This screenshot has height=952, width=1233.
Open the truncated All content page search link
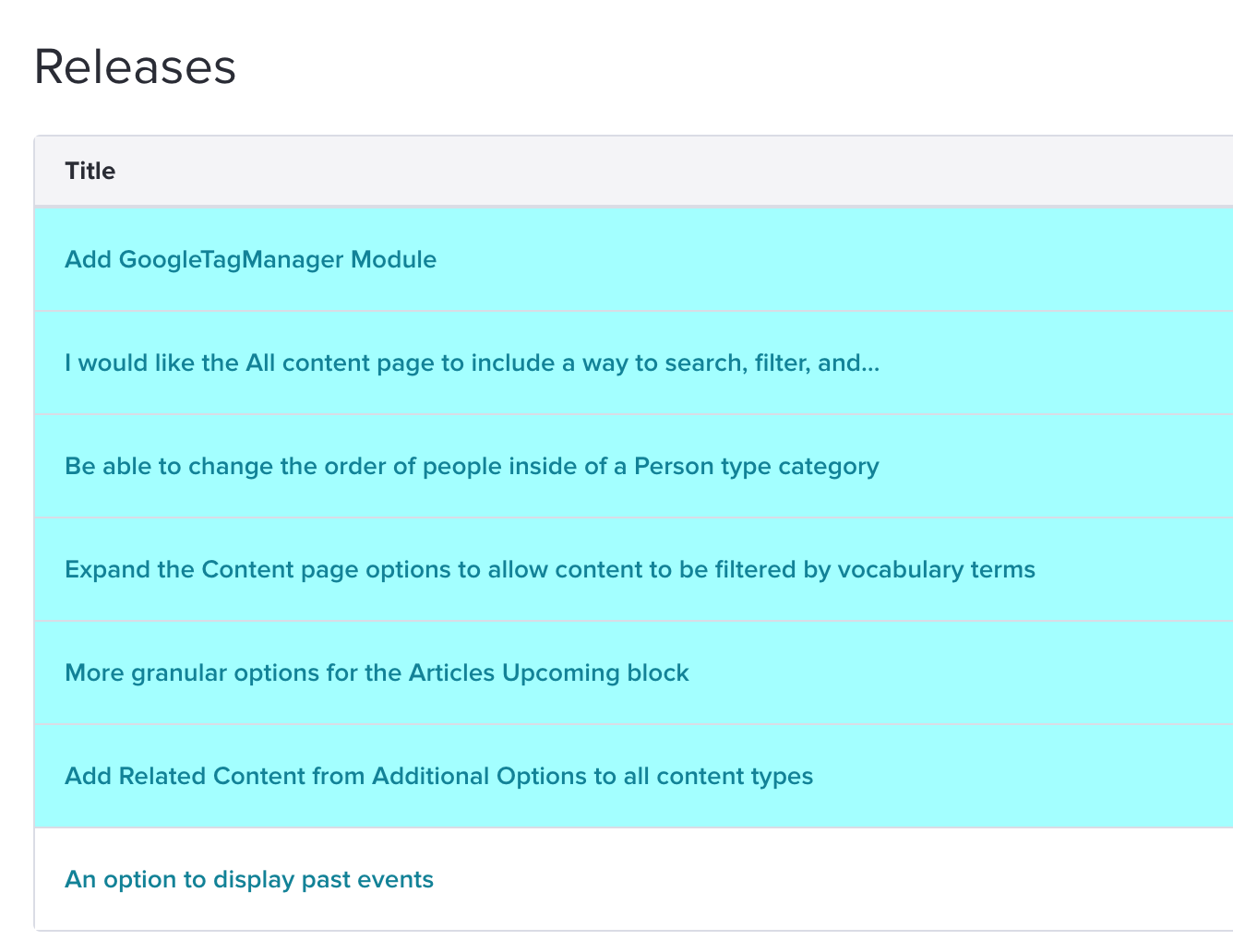tap(471, 363)
